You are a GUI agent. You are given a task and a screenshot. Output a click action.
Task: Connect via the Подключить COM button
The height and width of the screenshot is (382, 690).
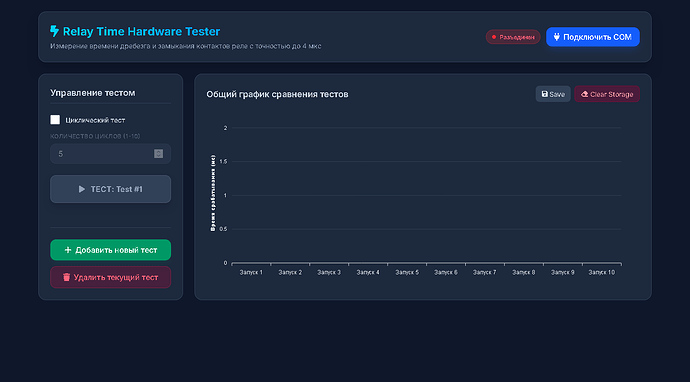point(593,37)
